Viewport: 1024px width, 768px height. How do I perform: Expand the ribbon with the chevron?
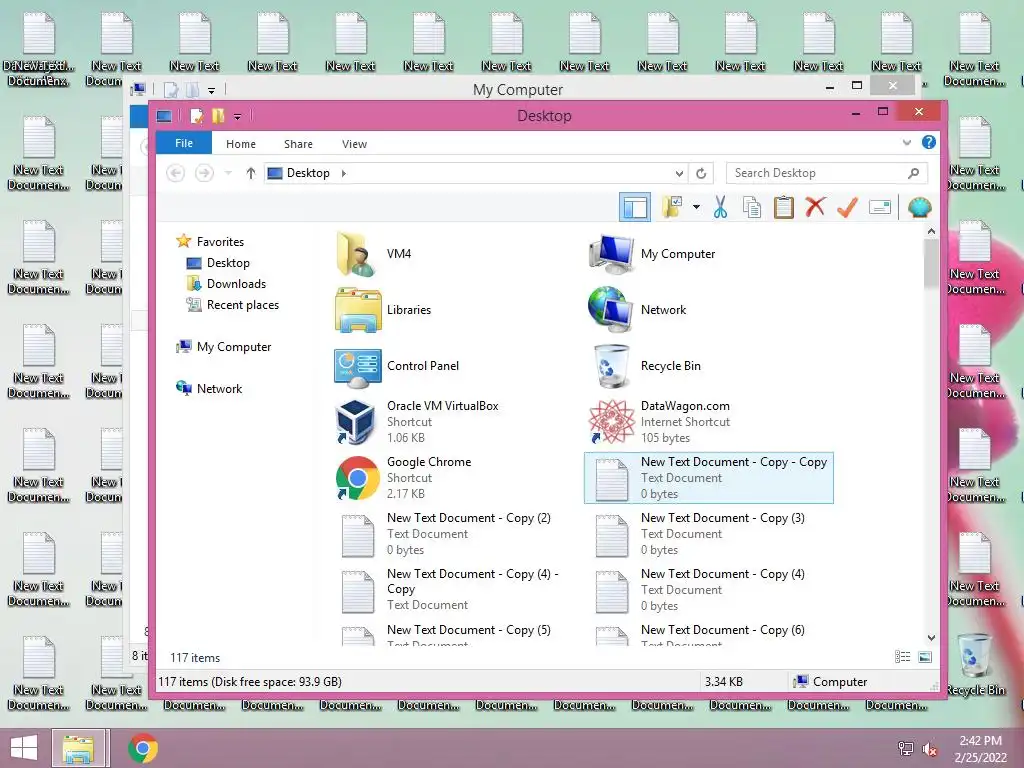pyautogui.click(x=906, y=142)
